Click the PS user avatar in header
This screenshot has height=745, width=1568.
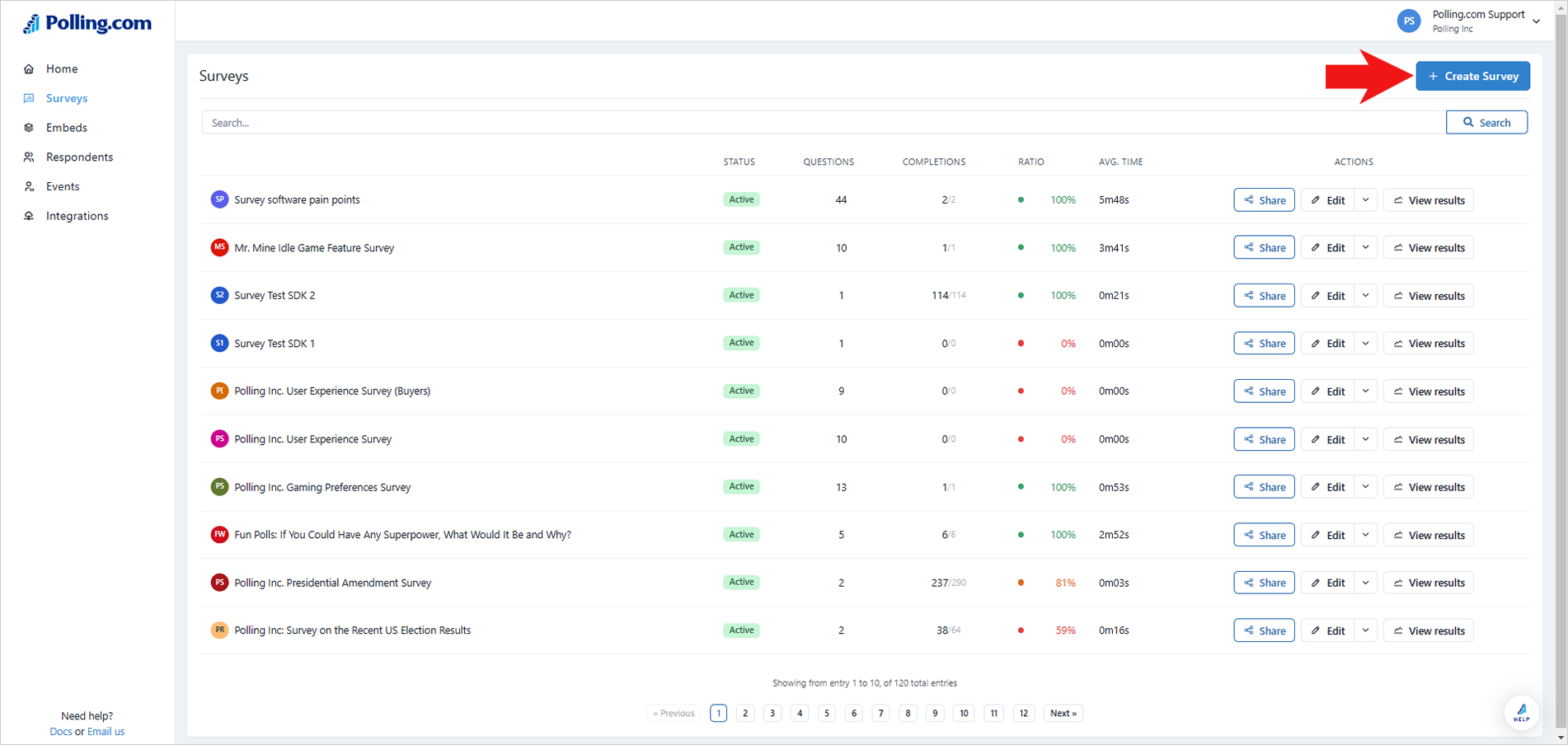(x=1409, y=21)
